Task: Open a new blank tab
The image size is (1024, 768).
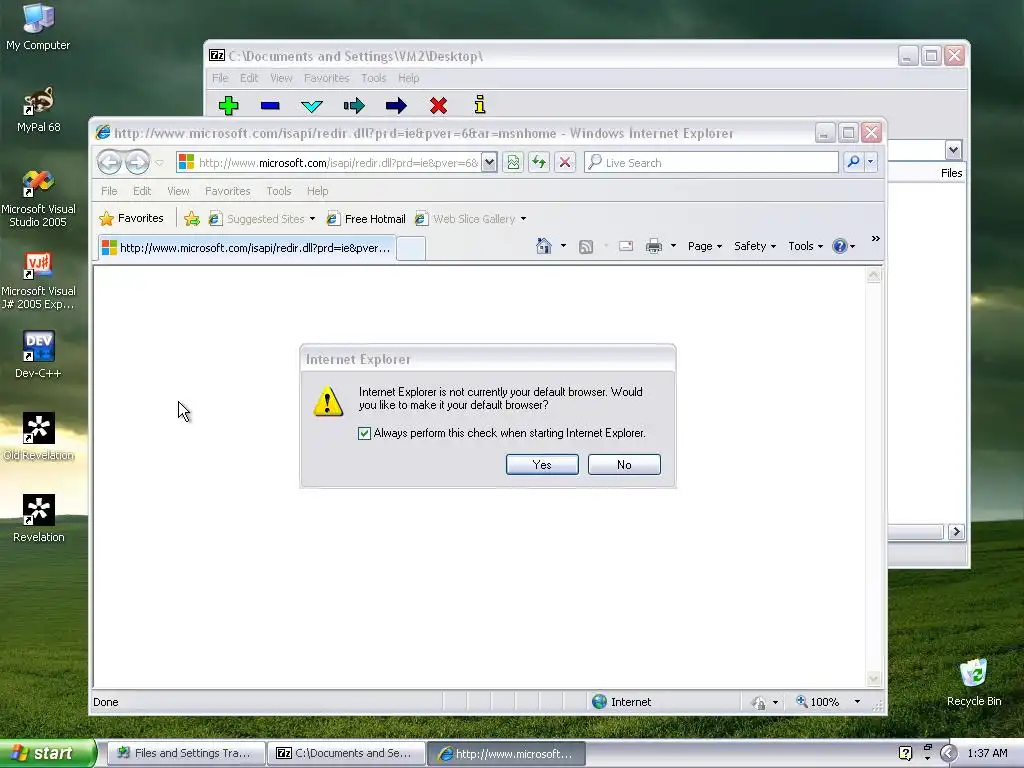Action: [x=411, y=248]
